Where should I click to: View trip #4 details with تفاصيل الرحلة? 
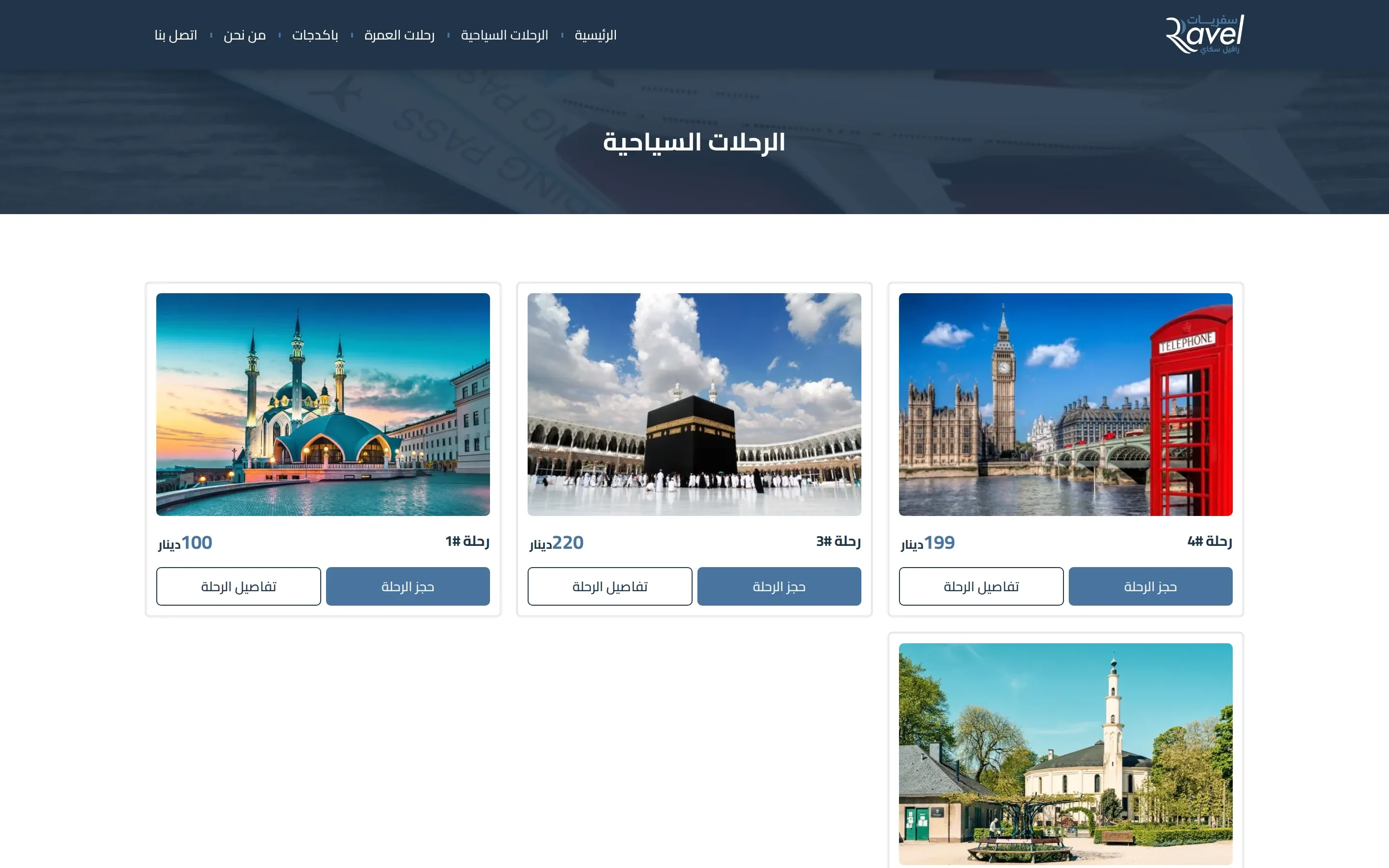pyautogui.click(x=981, y=586)
